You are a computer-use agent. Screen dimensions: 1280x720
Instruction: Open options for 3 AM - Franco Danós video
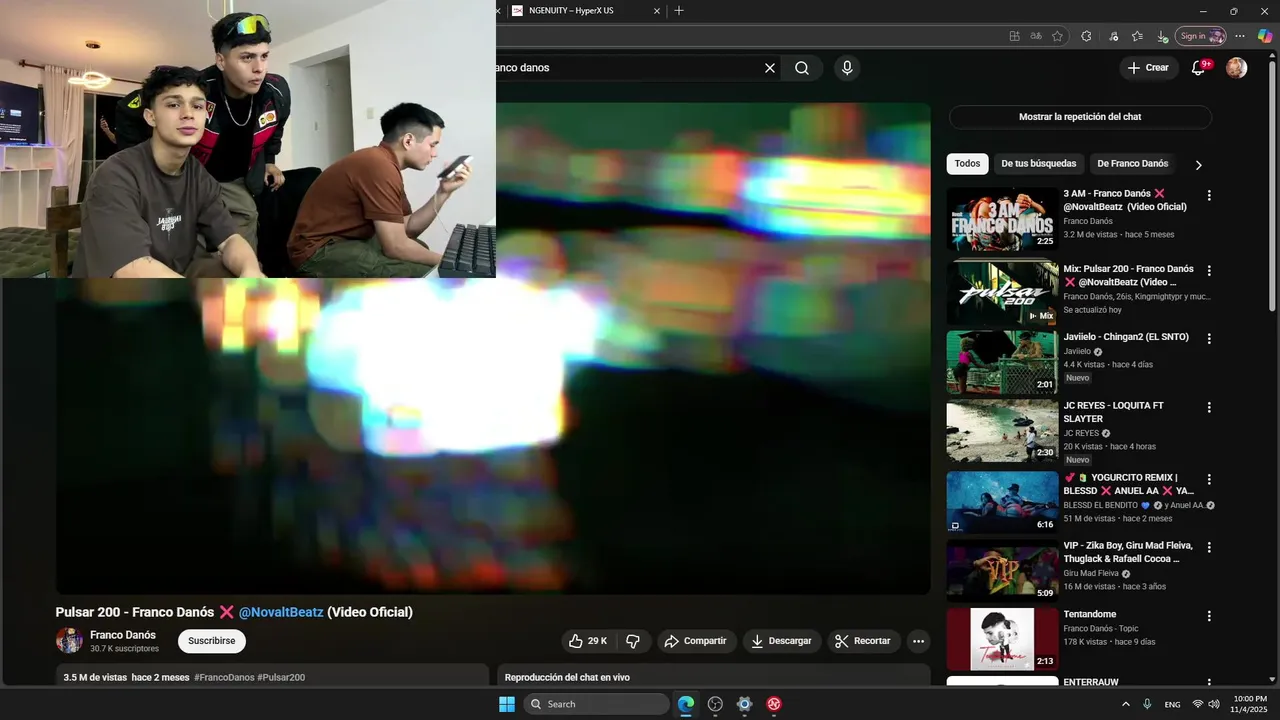pos(1209,195)
